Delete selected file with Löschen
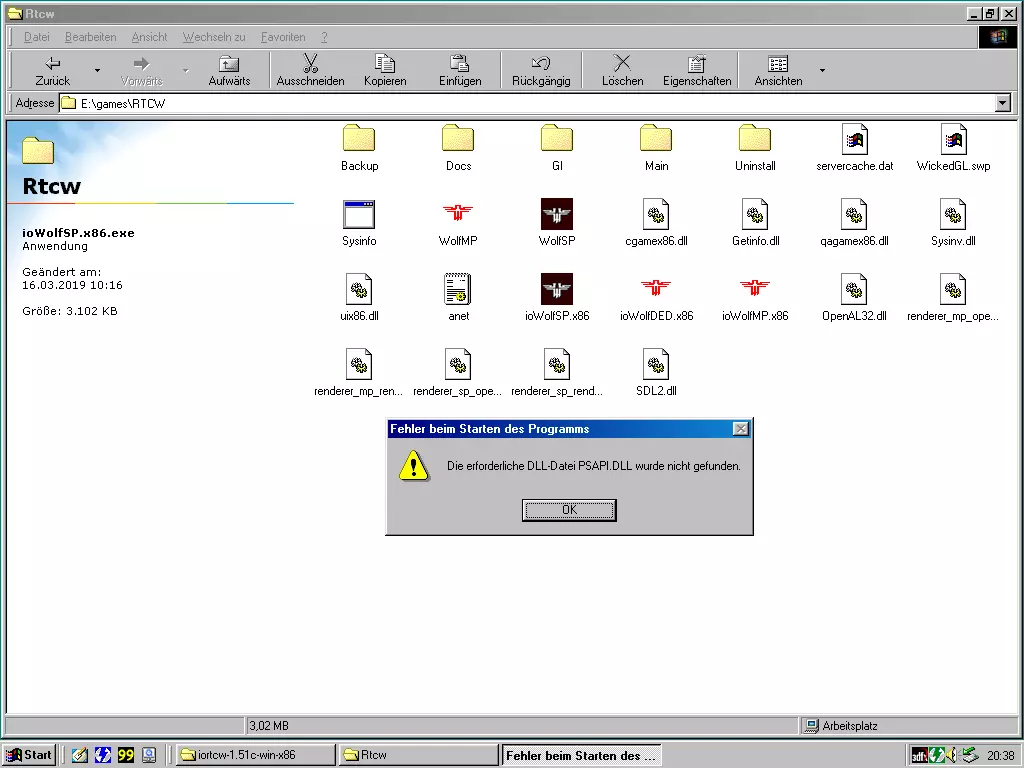Screen dimensions: 1024x768 [x=622, y=71]
